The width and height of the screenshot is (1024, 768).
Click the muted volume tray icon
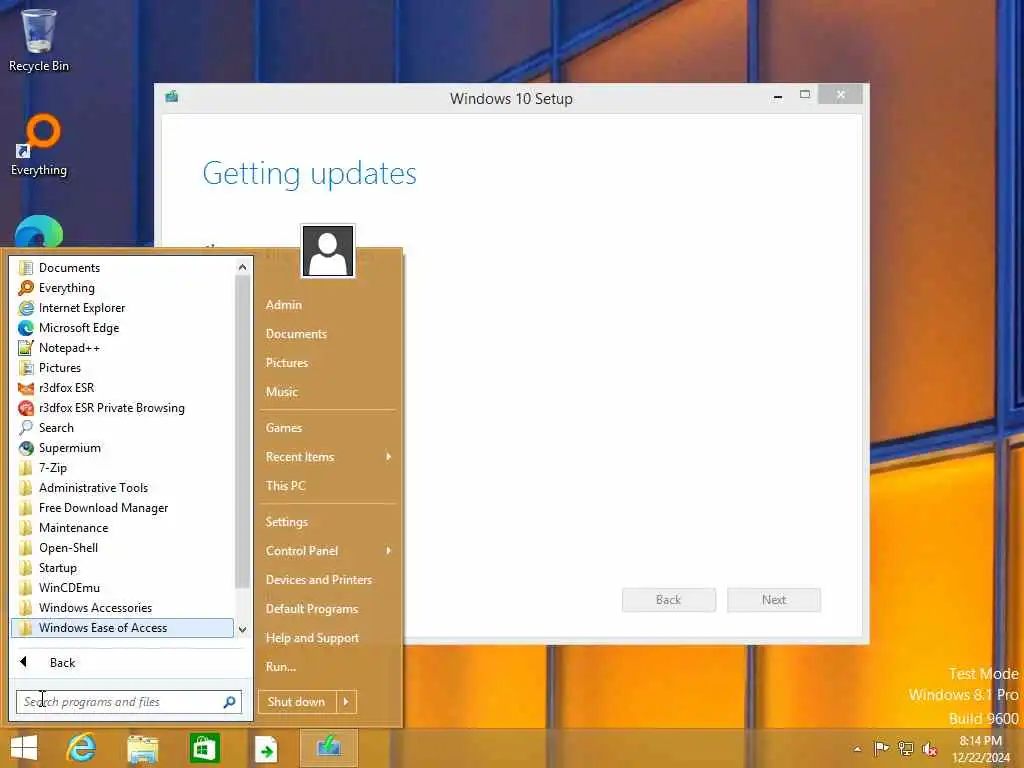[929, 749]
